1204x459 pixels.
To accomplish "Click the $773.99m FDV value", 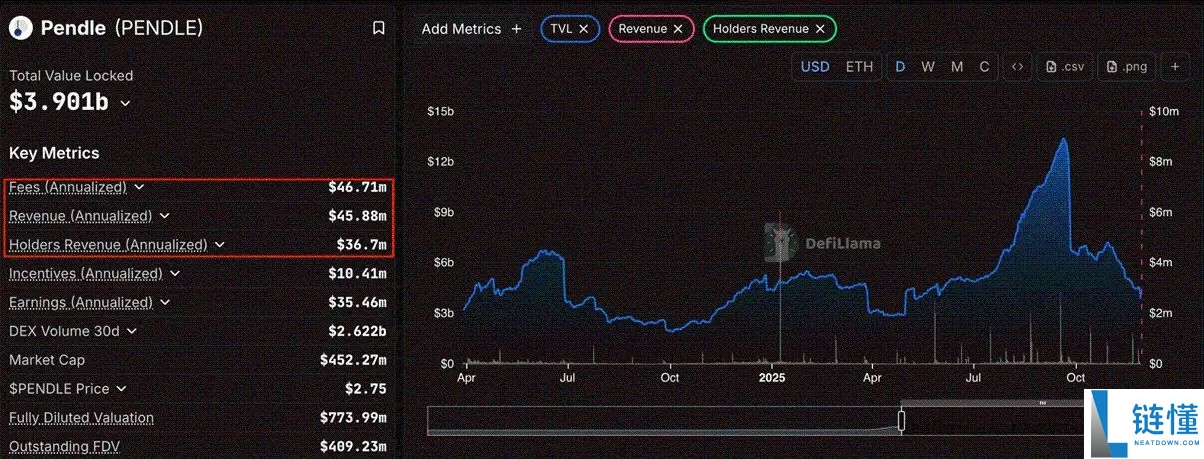I will click(353, 418).
